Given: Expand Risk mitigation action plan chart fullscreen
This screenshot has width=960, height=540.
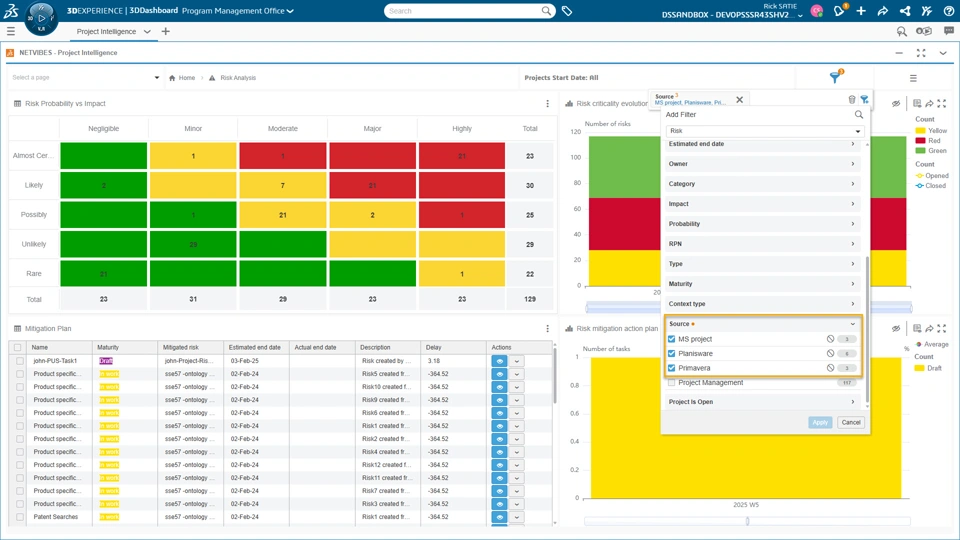Looking at the screenshot, I should point(942,328).
